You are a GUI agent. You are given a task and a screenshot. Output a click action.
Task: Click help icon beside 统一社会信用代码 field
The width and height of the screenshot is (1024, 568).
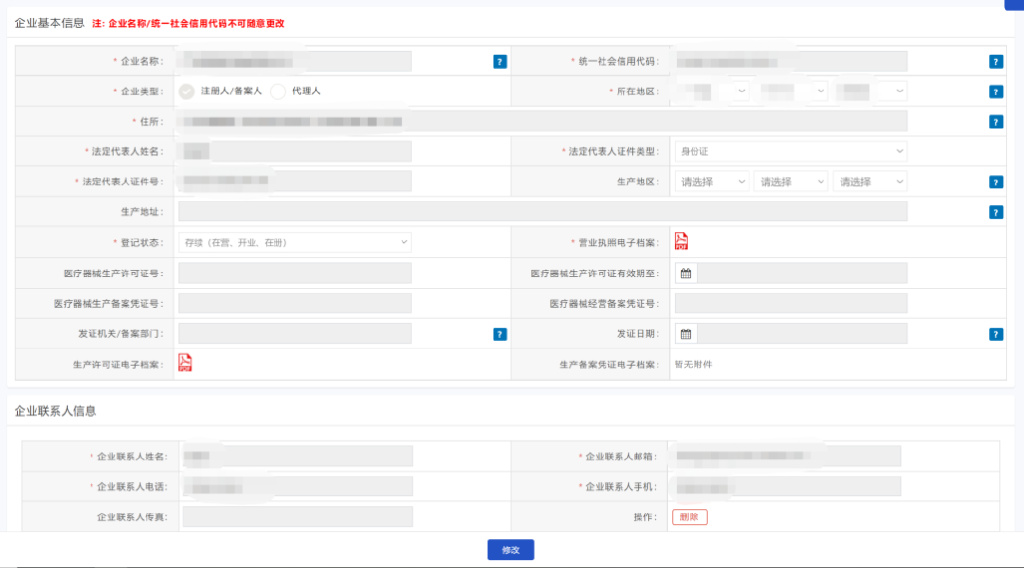coord(996,62)
